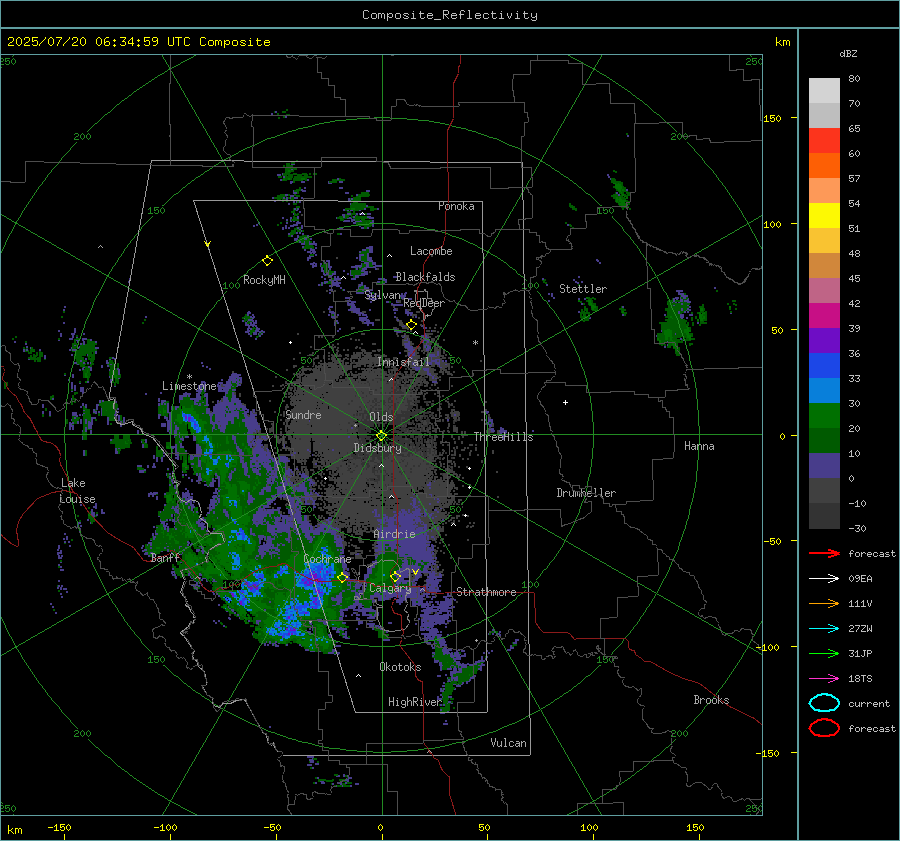Click the Brooks town label
The height and width of the screenshot is (841, 900).
[x=711, y=700]
